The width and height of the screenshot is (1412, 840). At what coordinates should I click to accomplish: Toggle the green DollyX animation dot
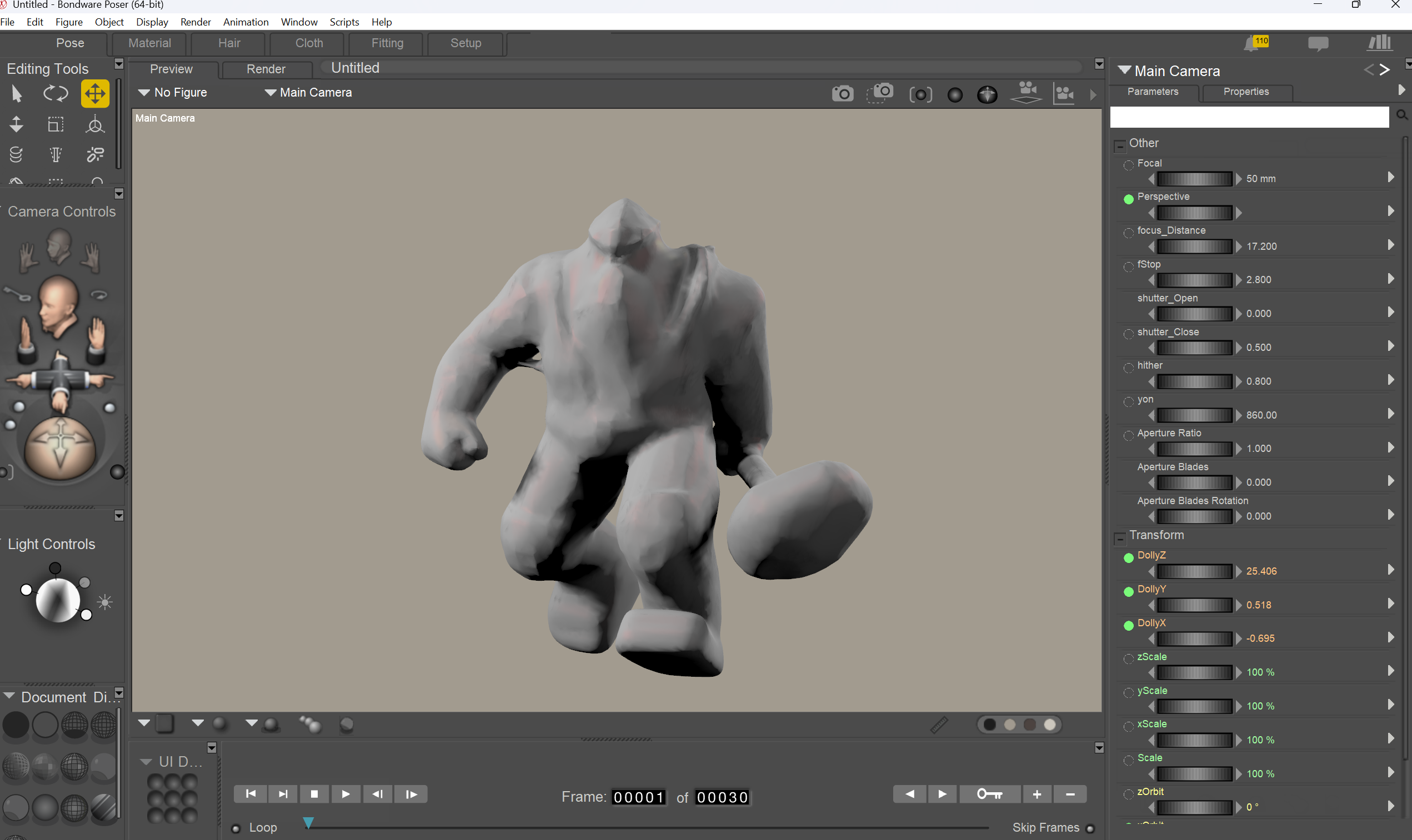[x=1128, y=626]
